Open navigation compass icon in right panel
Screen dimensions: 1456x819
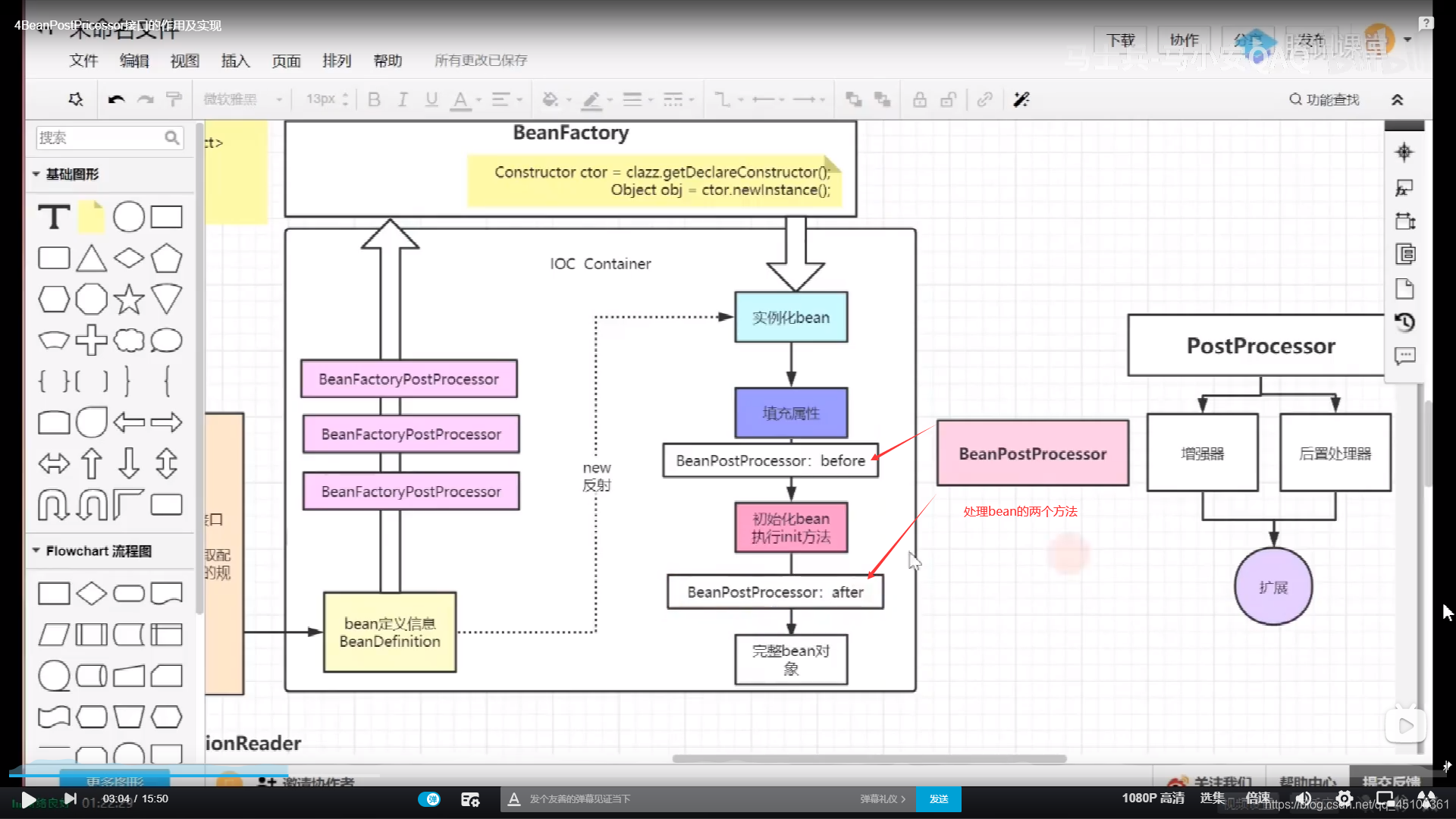coord(1404,152)
